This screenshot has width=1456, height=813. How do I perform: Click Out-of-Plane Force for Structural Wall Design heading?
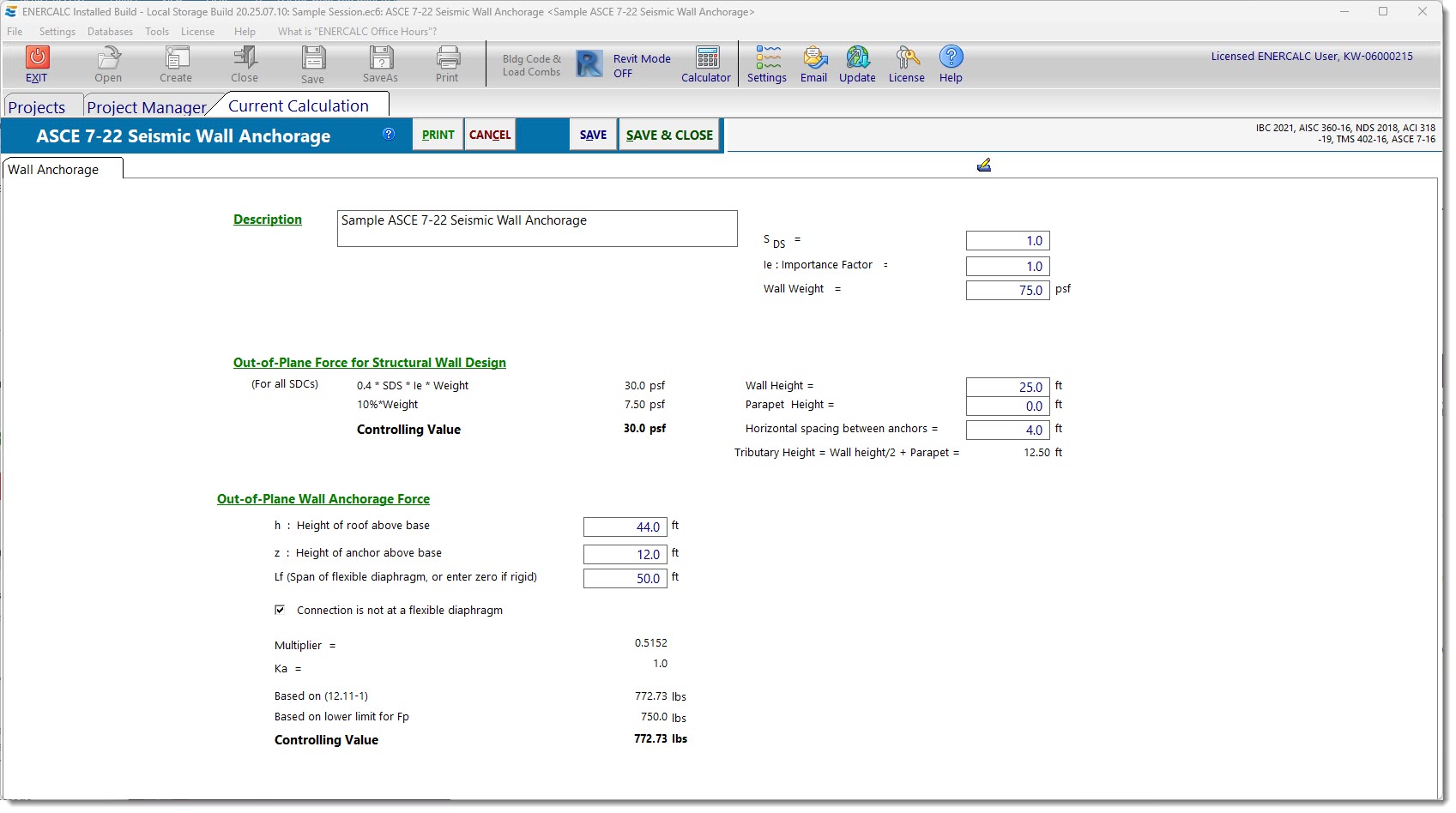click(370, 363)
